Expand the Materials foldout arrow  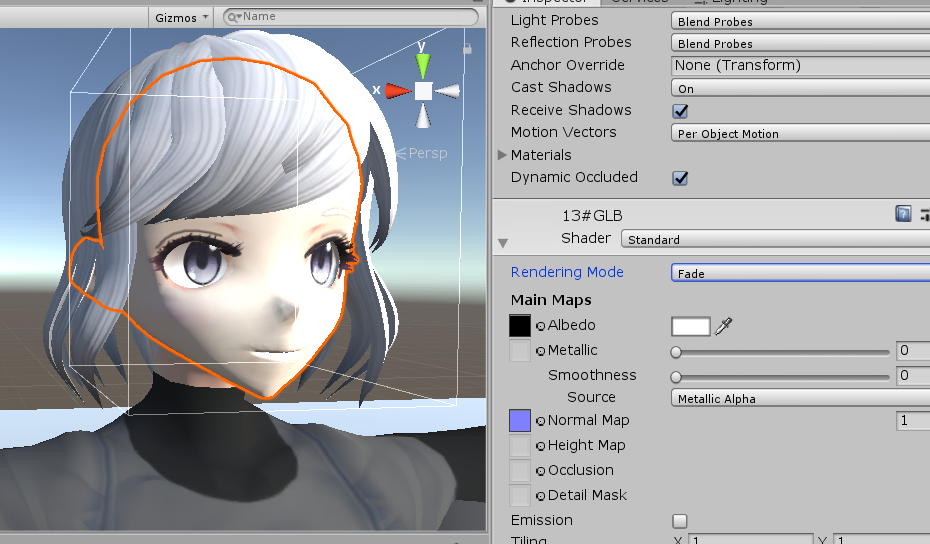pyautogui.click(x=502, y=155)
